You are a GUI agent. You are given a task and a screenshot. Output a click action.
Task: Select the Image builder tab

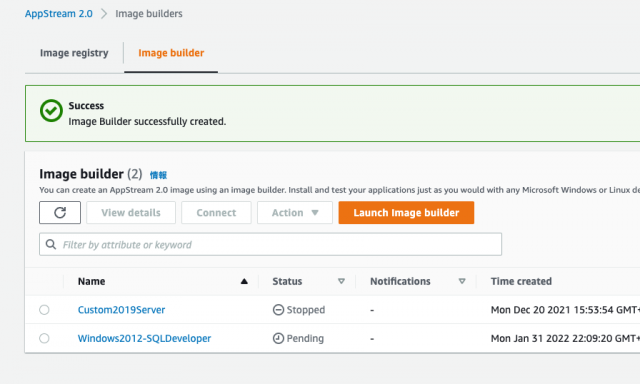click(x=171, y=53)
